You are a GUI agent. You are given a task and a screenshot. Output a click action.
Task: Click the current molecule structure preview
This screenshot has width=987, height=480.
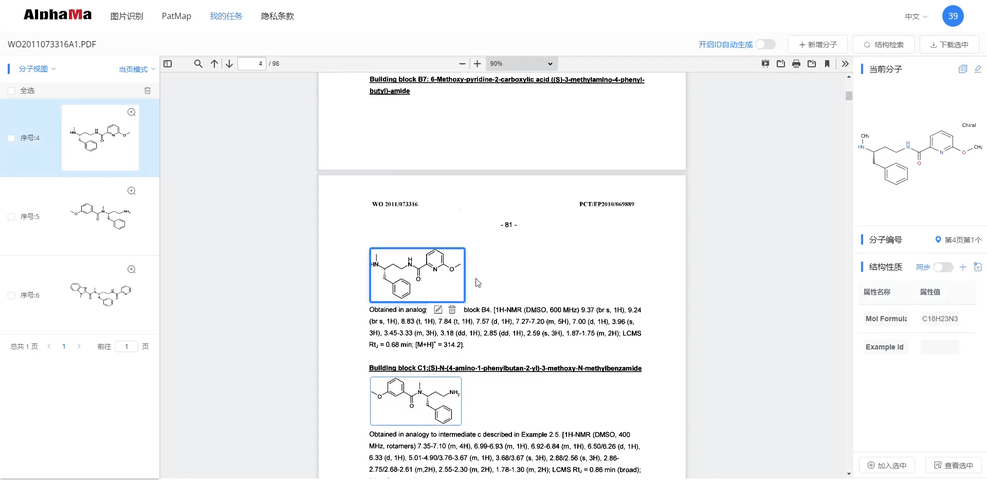click(920, 153)
